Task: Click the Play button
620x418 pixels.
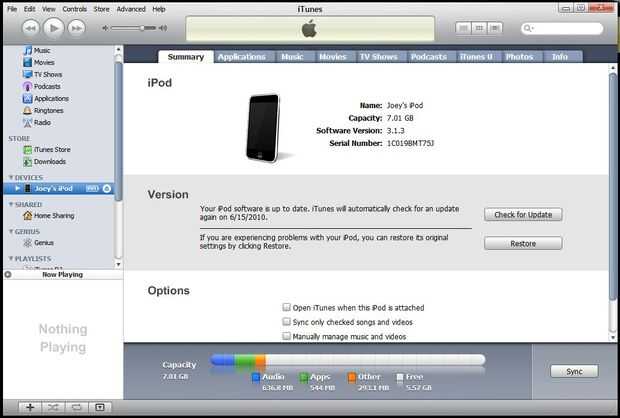Action: (53, 28)
